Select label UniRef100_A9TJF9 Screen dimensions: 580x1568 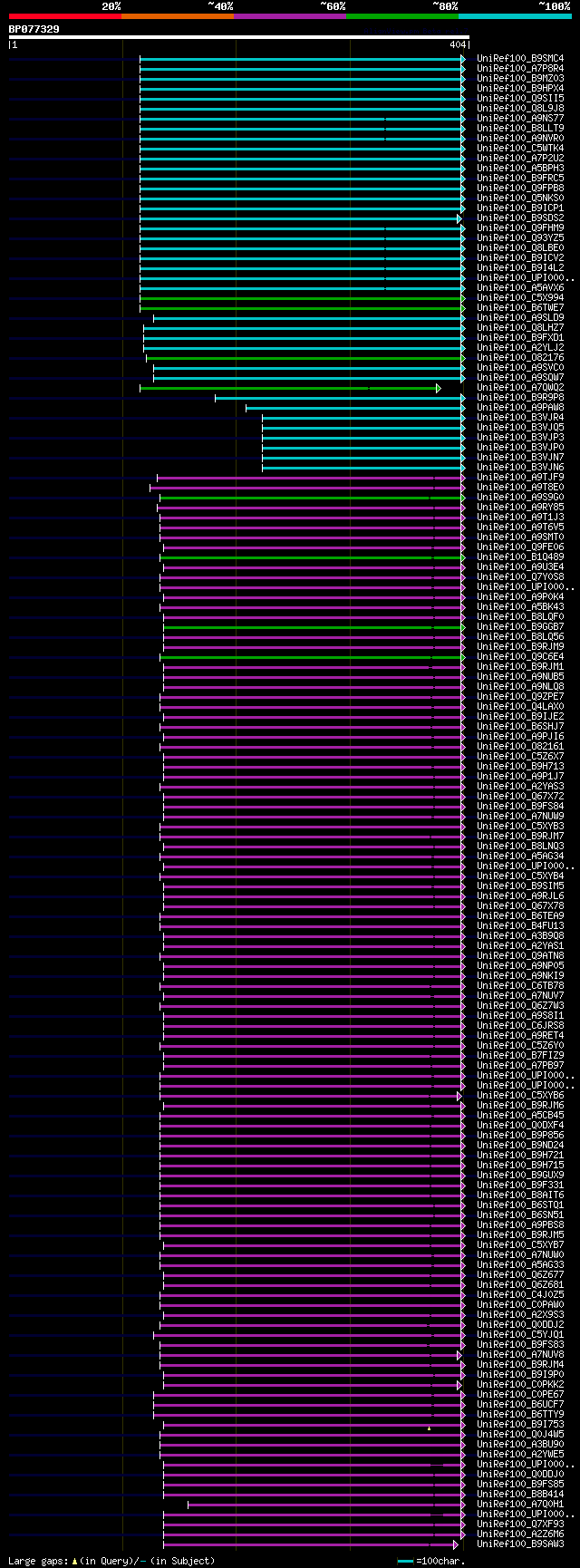coord(520,478)
